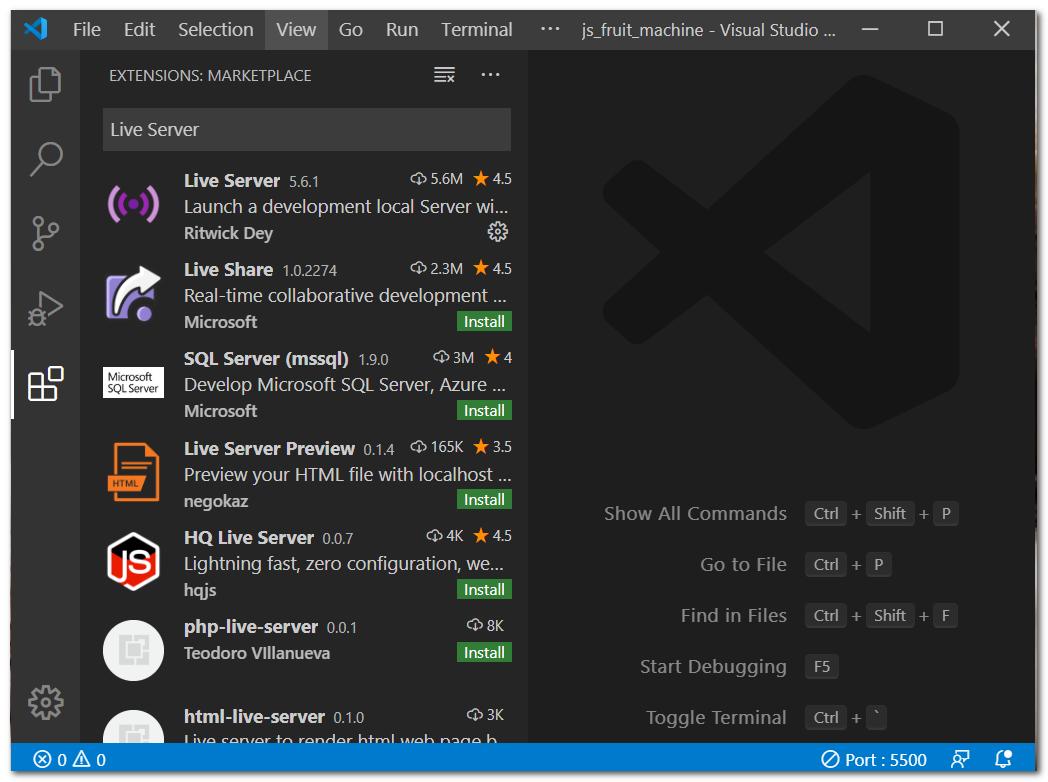Viewport: 1048px width, 782px height.
Task: Click the EXTENSIONS: MARKETPLACE header
Action: 210,76
